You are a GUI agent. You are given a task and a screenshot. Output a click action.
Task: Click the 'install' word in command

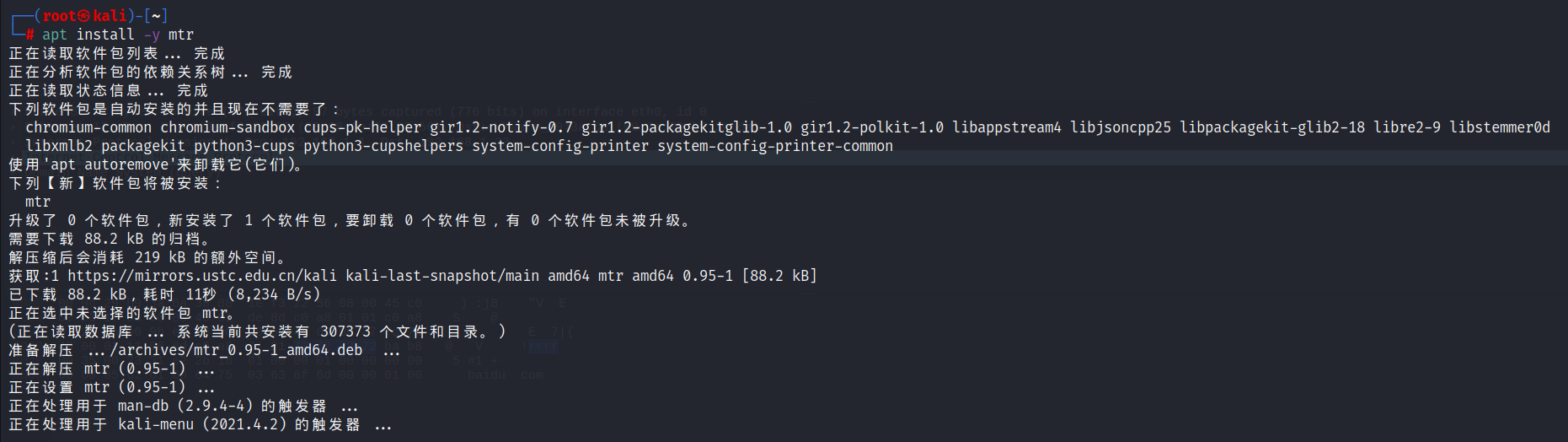tap(105, 35)
